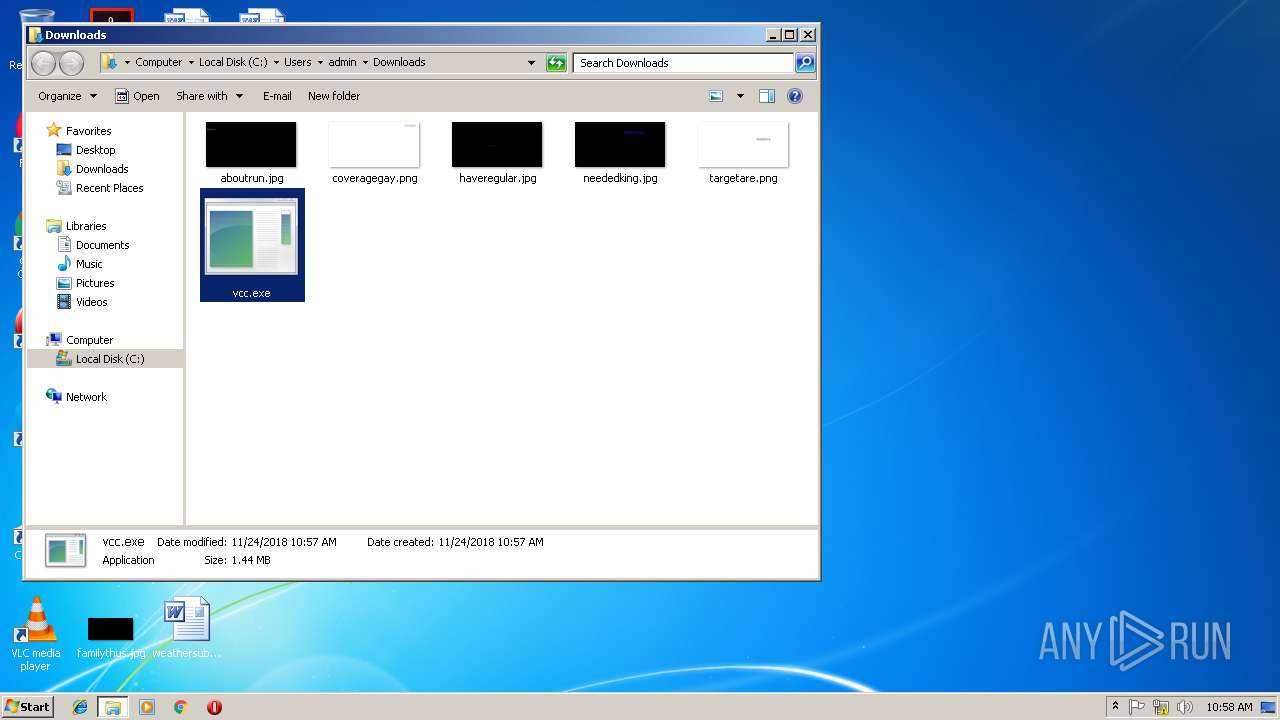Click the E-mail toolbar button
The height and width of the screenshot is (720, 1280).
(277, 96)
